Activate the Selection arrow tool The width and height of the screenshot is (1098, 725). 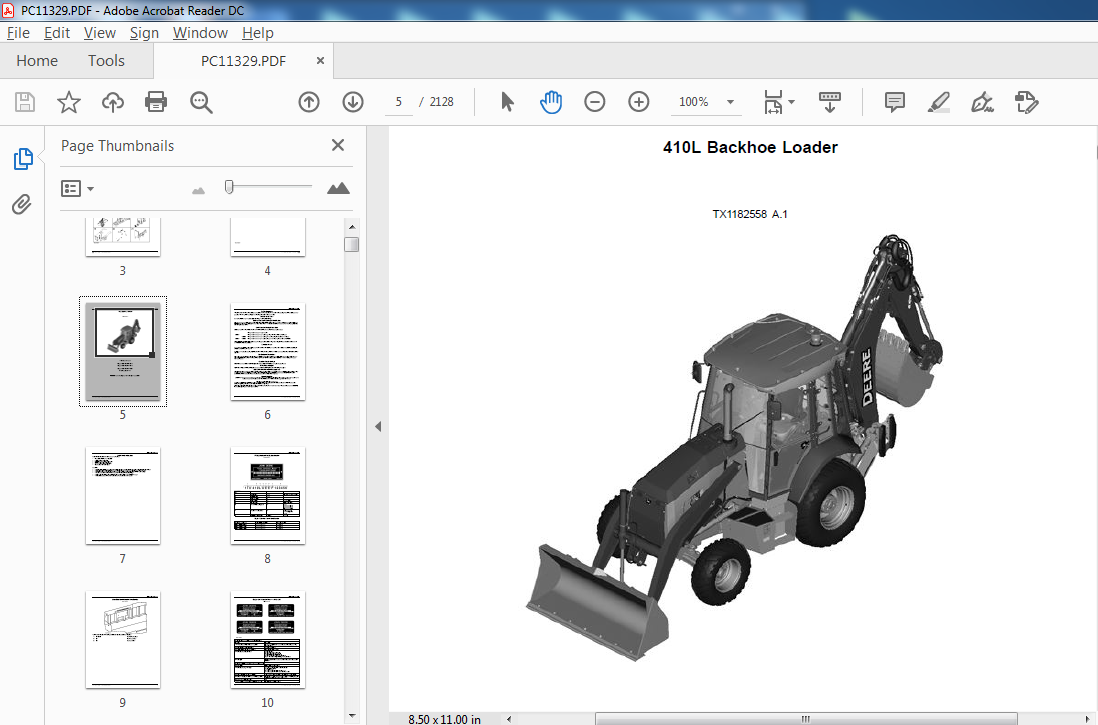pos(508,102)
